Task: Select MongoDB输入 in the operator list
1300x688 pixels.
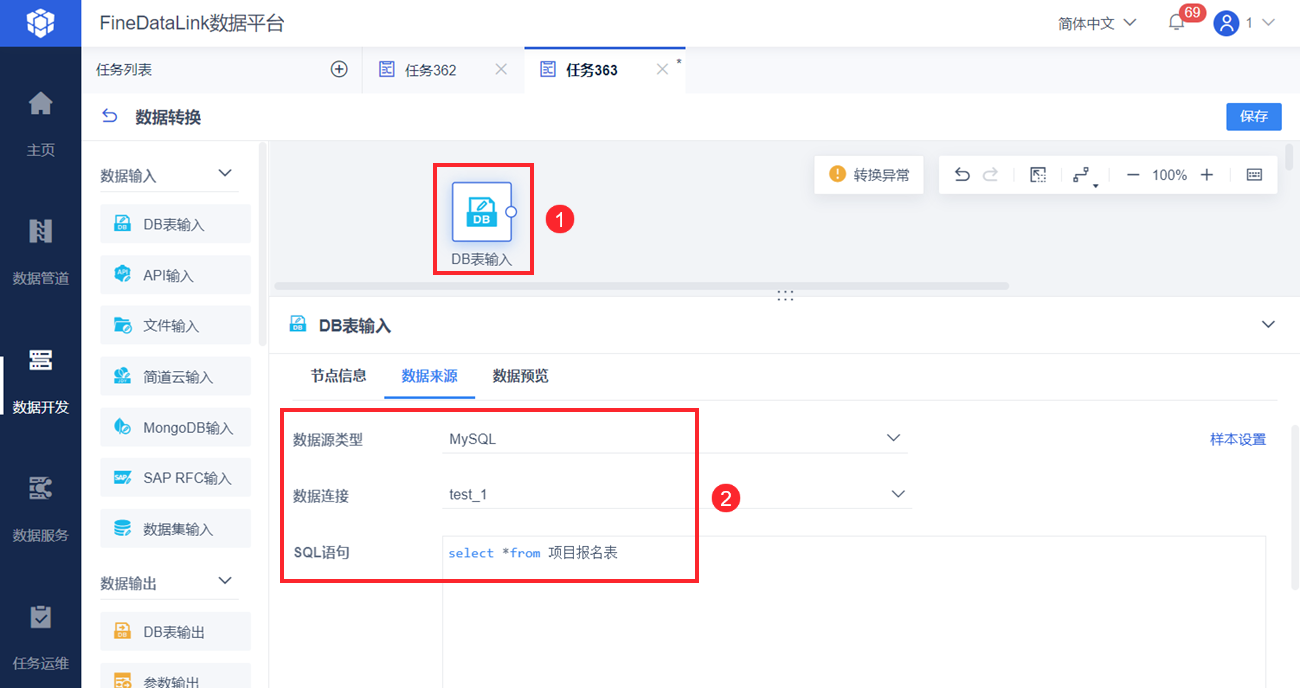Action: coord(175,427)
